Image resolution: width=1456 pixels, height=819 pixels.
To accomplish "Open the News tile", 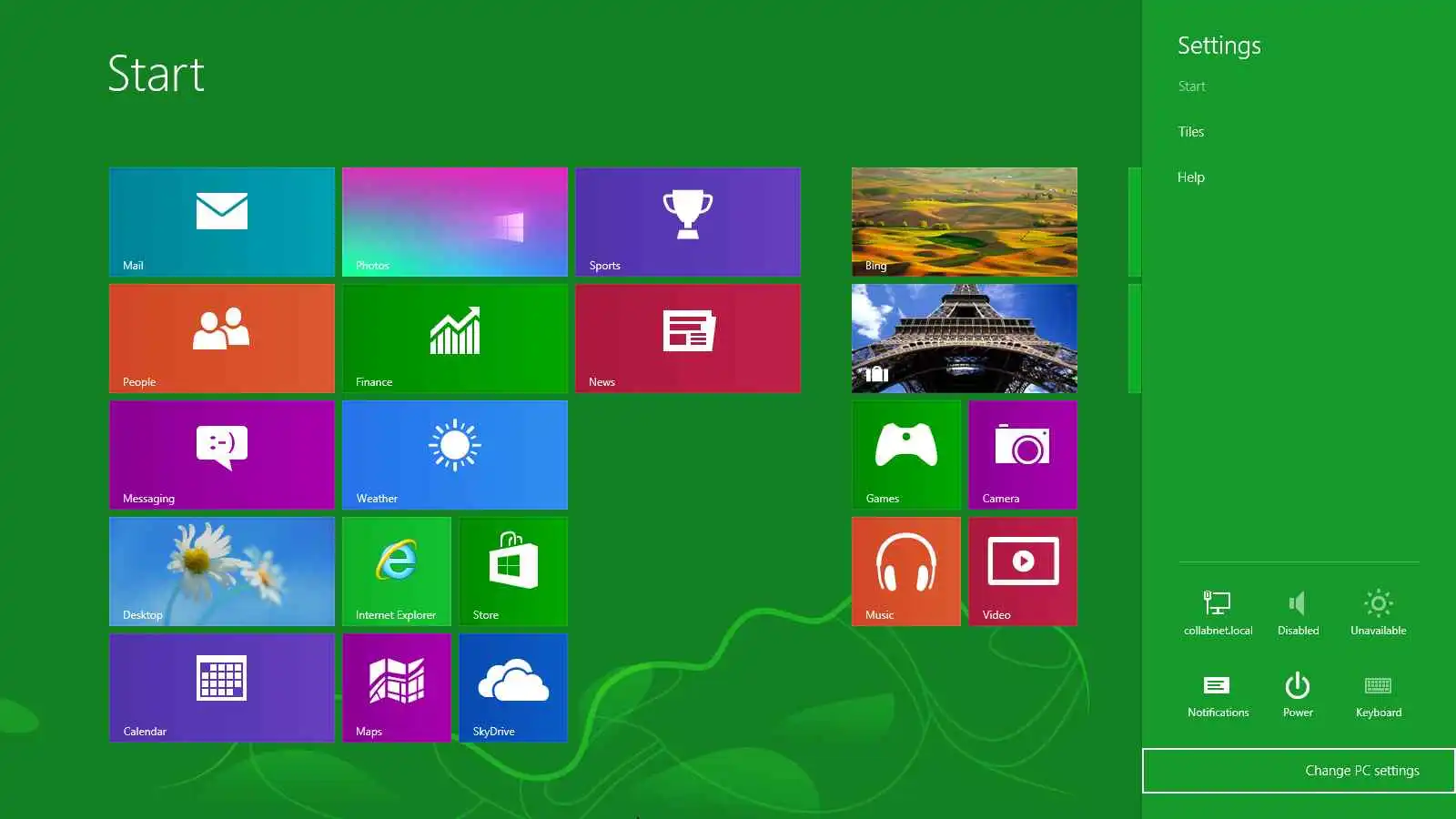I will (688, 339).
